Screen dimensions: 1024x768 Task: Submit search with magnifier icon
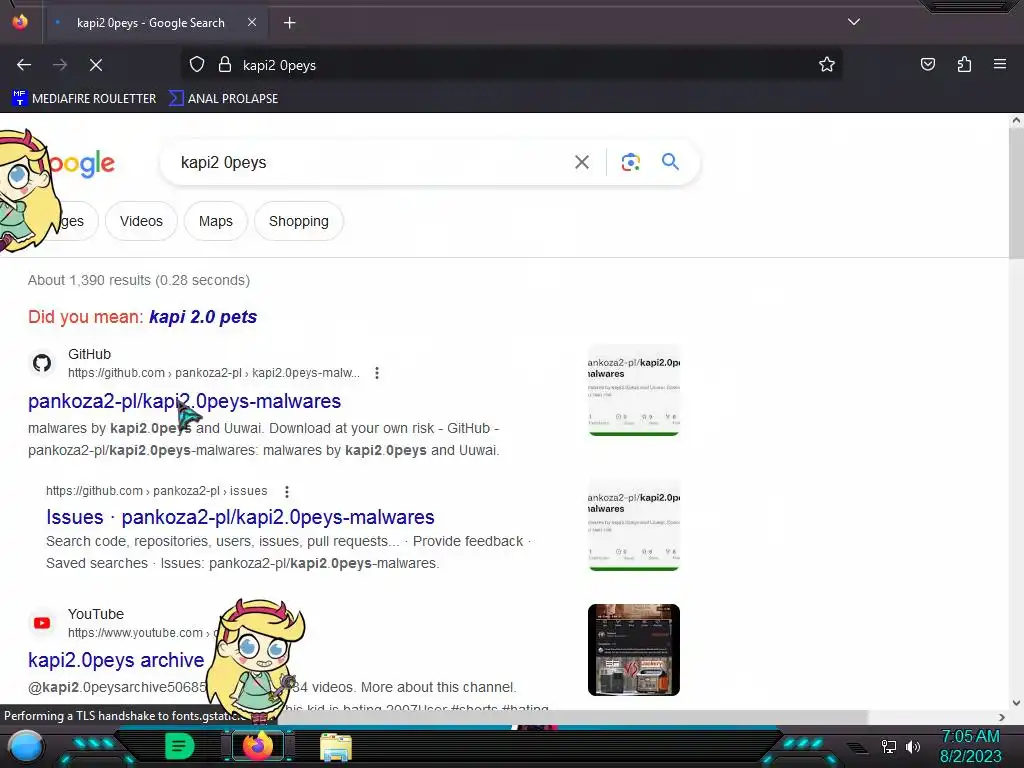tap(670, 161)
